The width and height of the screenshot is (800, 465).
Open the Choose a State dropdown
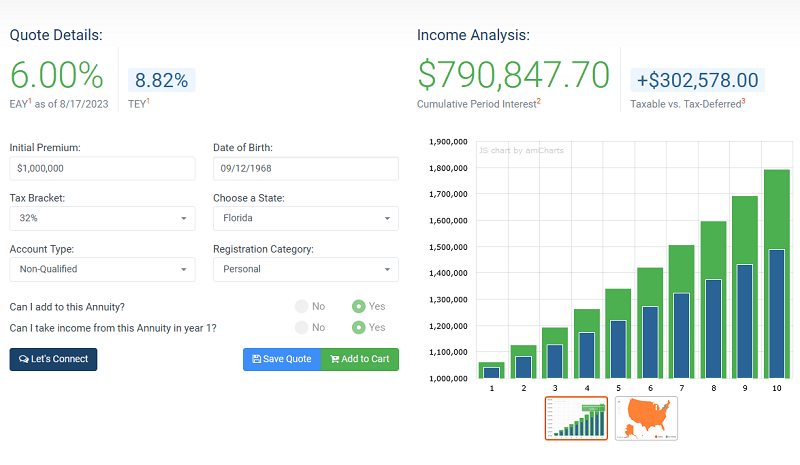pyautogui.click(x=306, y=218)
